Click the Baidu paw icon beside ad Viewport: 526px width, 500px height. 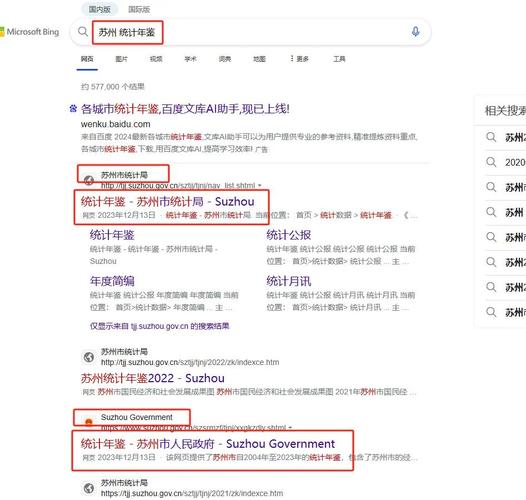coord(73,108)
